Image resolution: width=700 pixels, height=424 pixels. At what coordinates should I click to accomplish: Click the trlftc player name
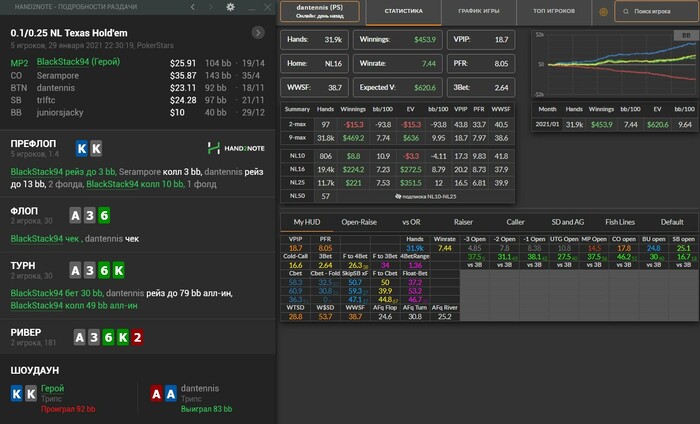pyautogui.click(x=46, y=100)
